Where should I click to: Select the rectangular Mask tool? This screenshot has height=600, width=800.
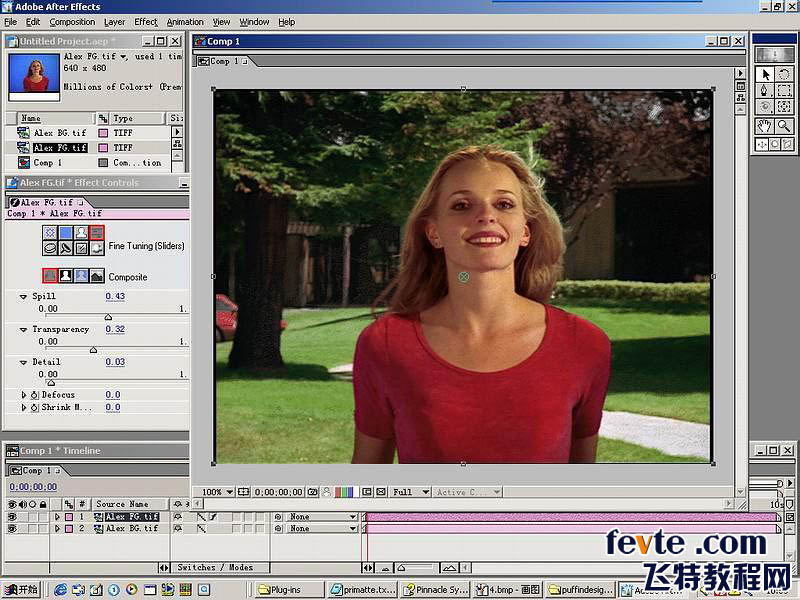pos(784,90)
